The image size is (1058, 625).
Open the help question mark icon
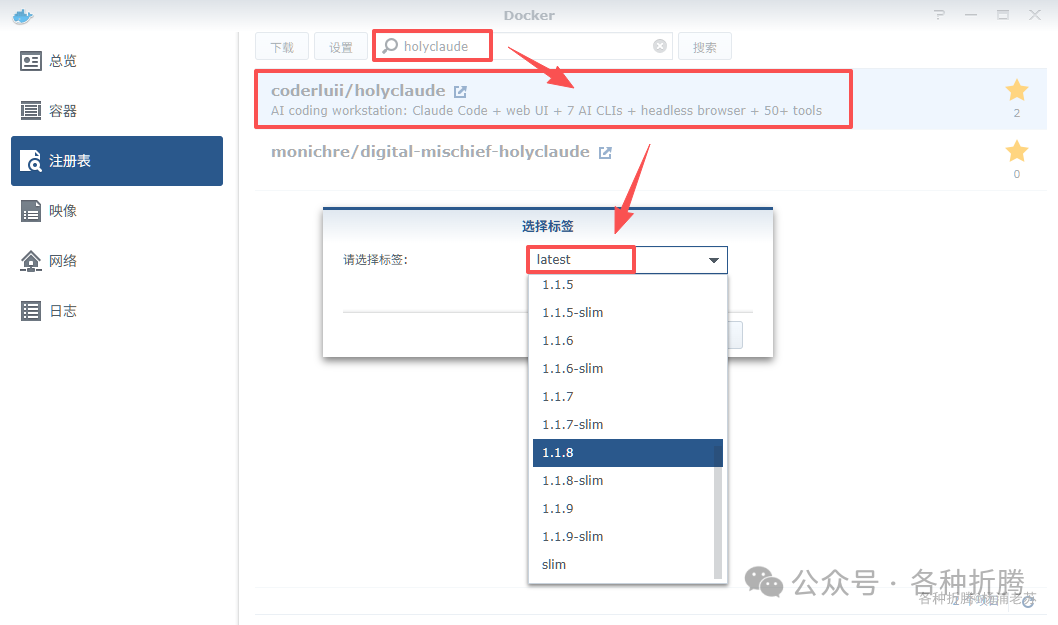click(x=938, y=15)
